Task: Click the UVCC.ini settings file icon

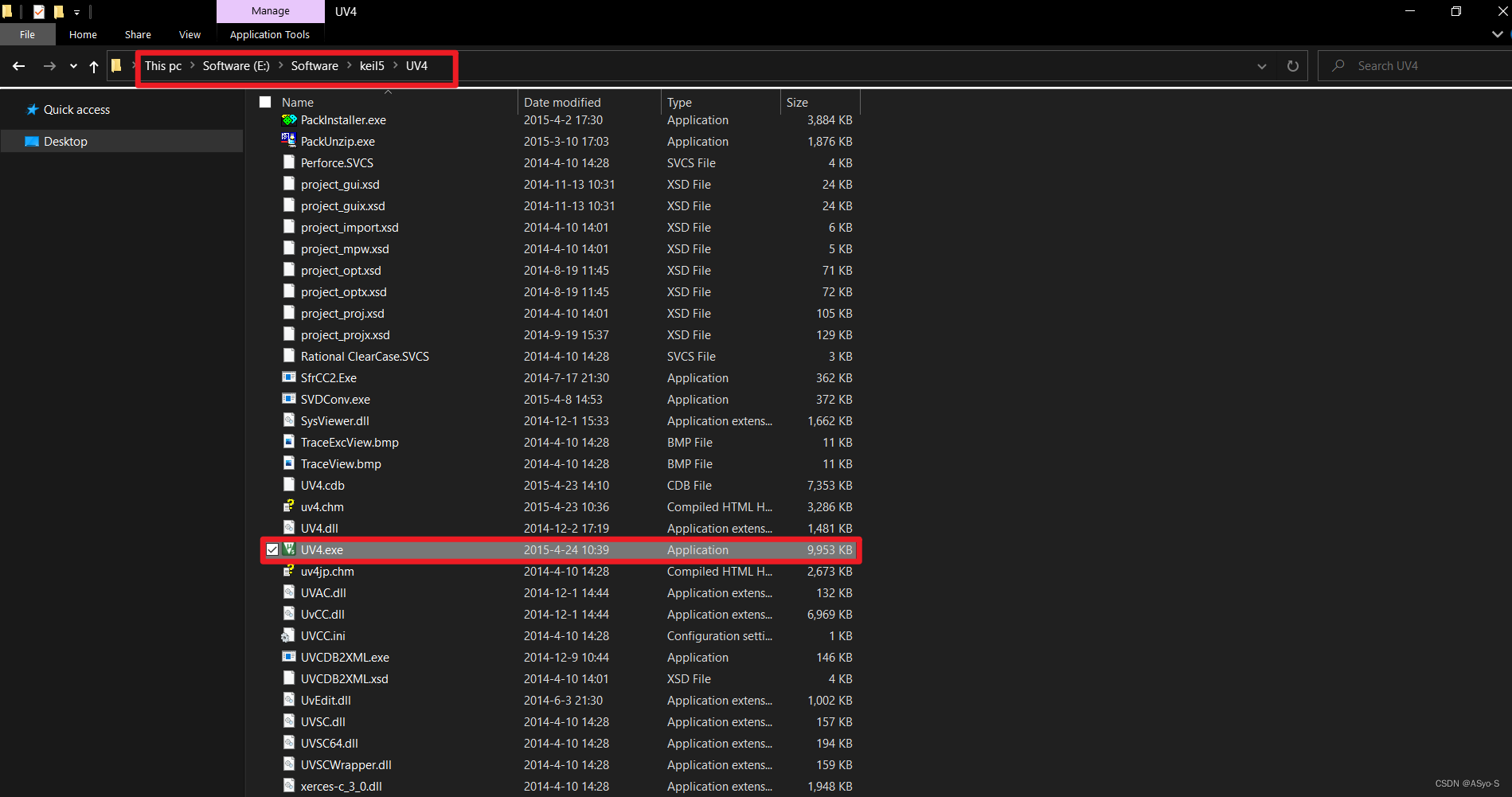Action: 288,635
